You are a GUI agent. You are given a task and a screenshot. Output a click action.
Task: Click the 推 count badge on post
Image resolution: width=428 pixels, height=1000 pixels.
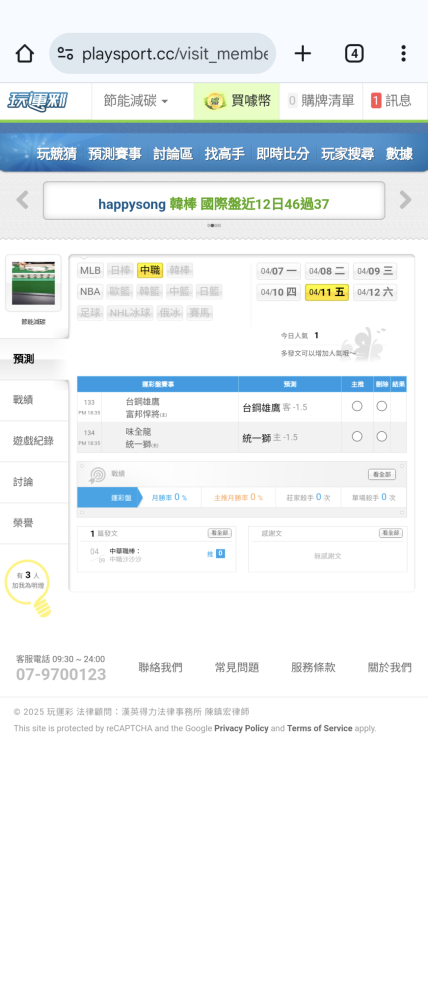point(220,554)
